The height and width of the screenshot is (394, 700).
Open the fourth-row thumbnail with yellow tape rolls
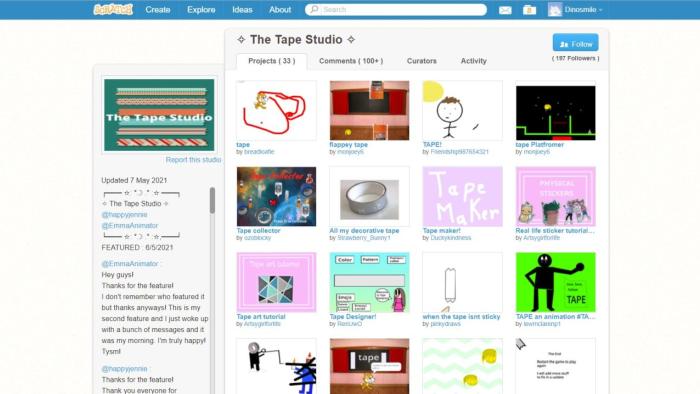(462, 366)
